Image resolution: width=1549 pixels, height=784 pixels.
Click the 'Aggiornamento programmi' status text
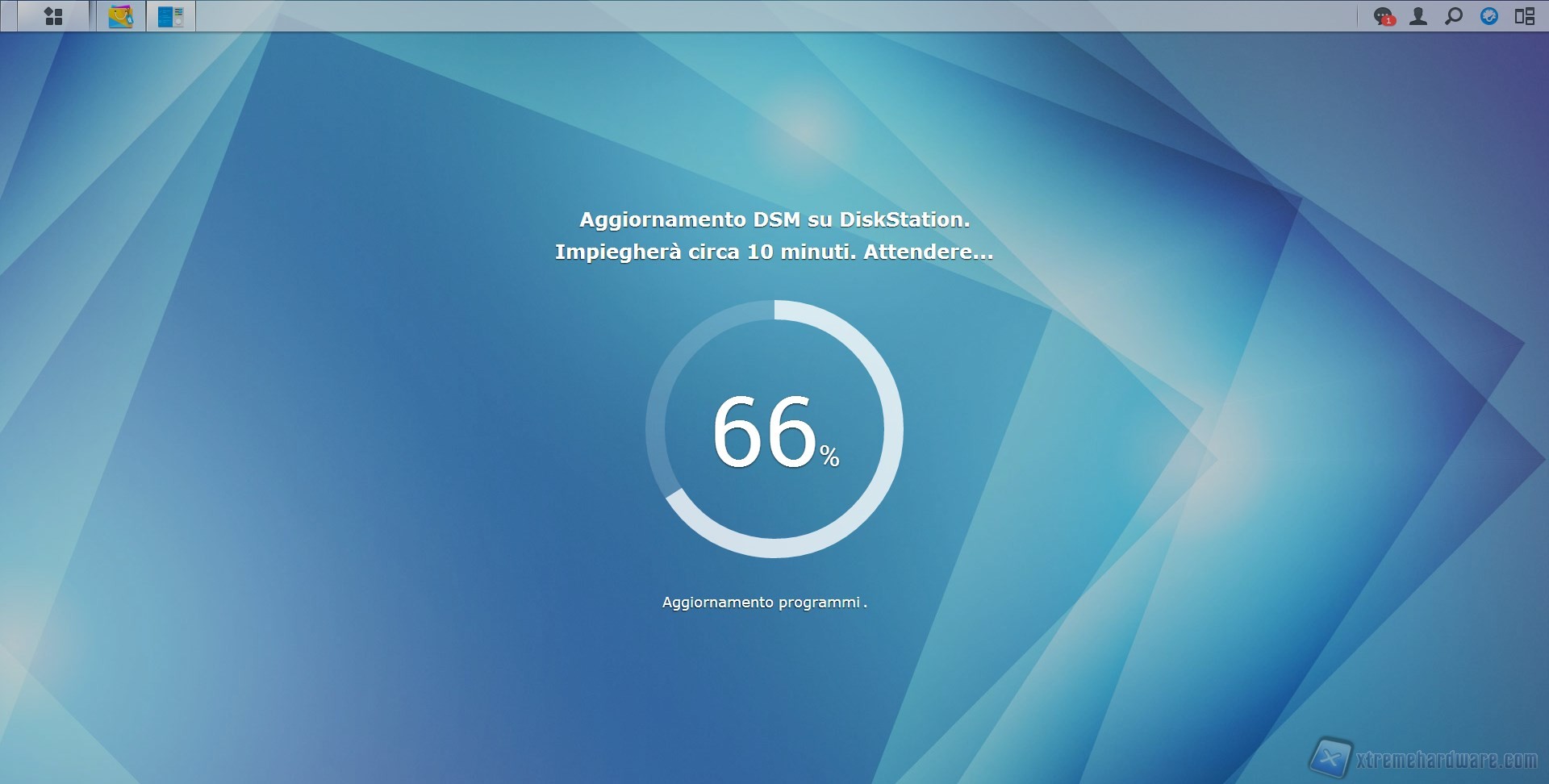761,603
